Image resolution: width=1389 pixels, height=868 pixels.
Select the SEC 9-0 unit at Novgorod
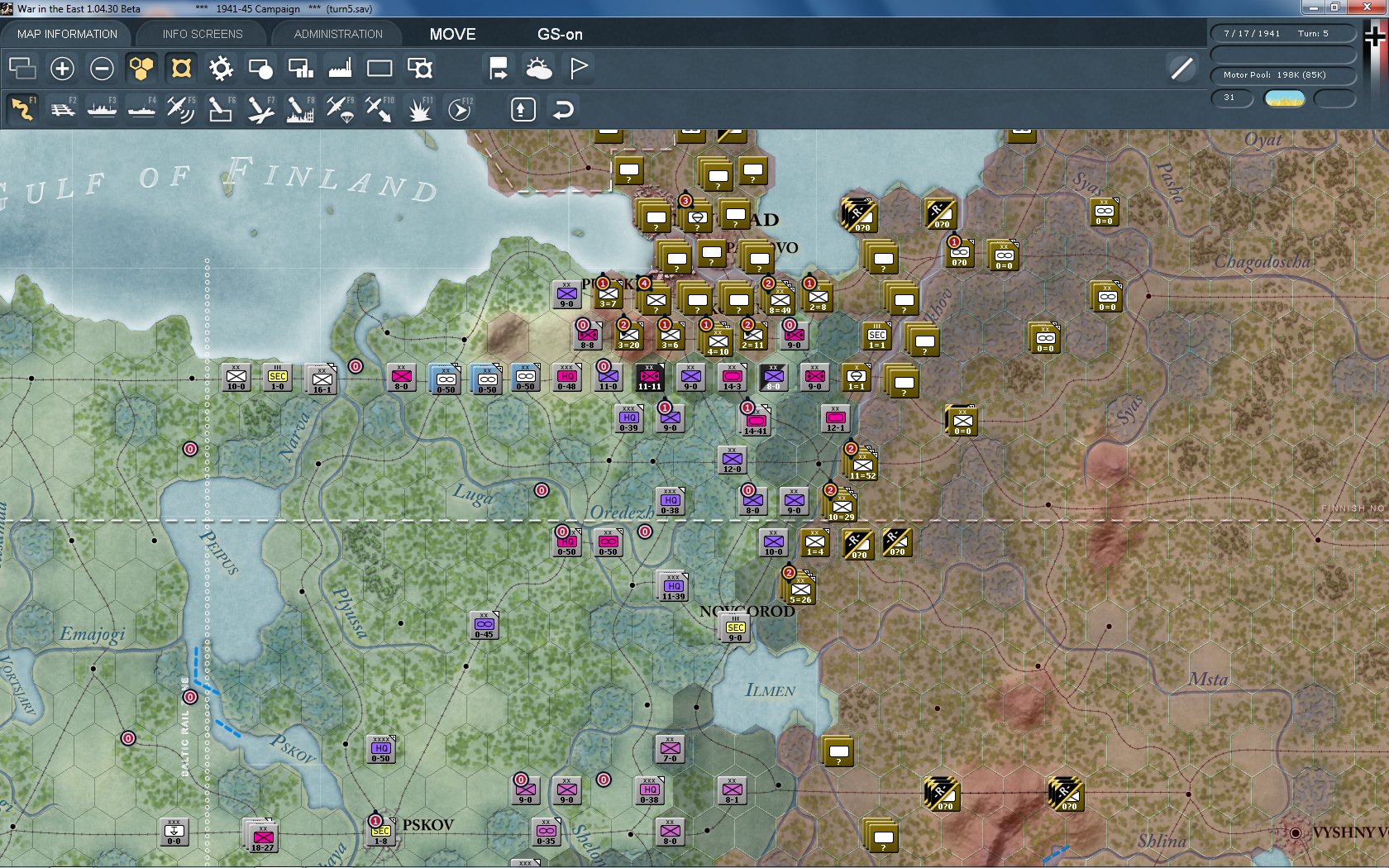[x=735, y=628]
